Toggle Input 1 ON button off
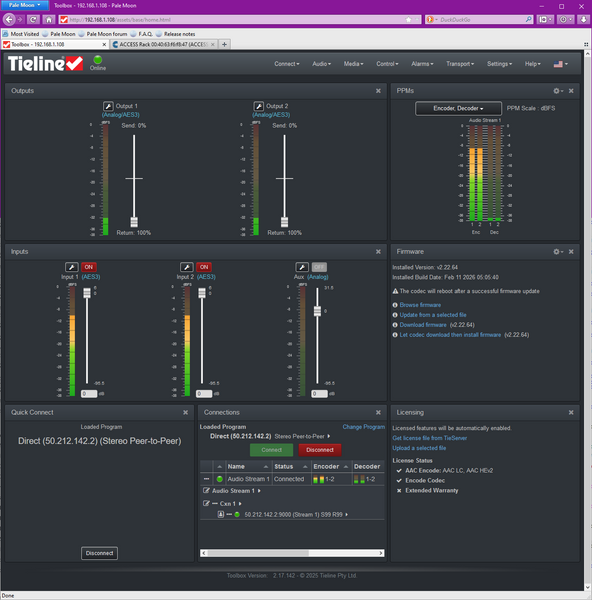Viewport: 592px width, 600px height. (x=88, y=267)
